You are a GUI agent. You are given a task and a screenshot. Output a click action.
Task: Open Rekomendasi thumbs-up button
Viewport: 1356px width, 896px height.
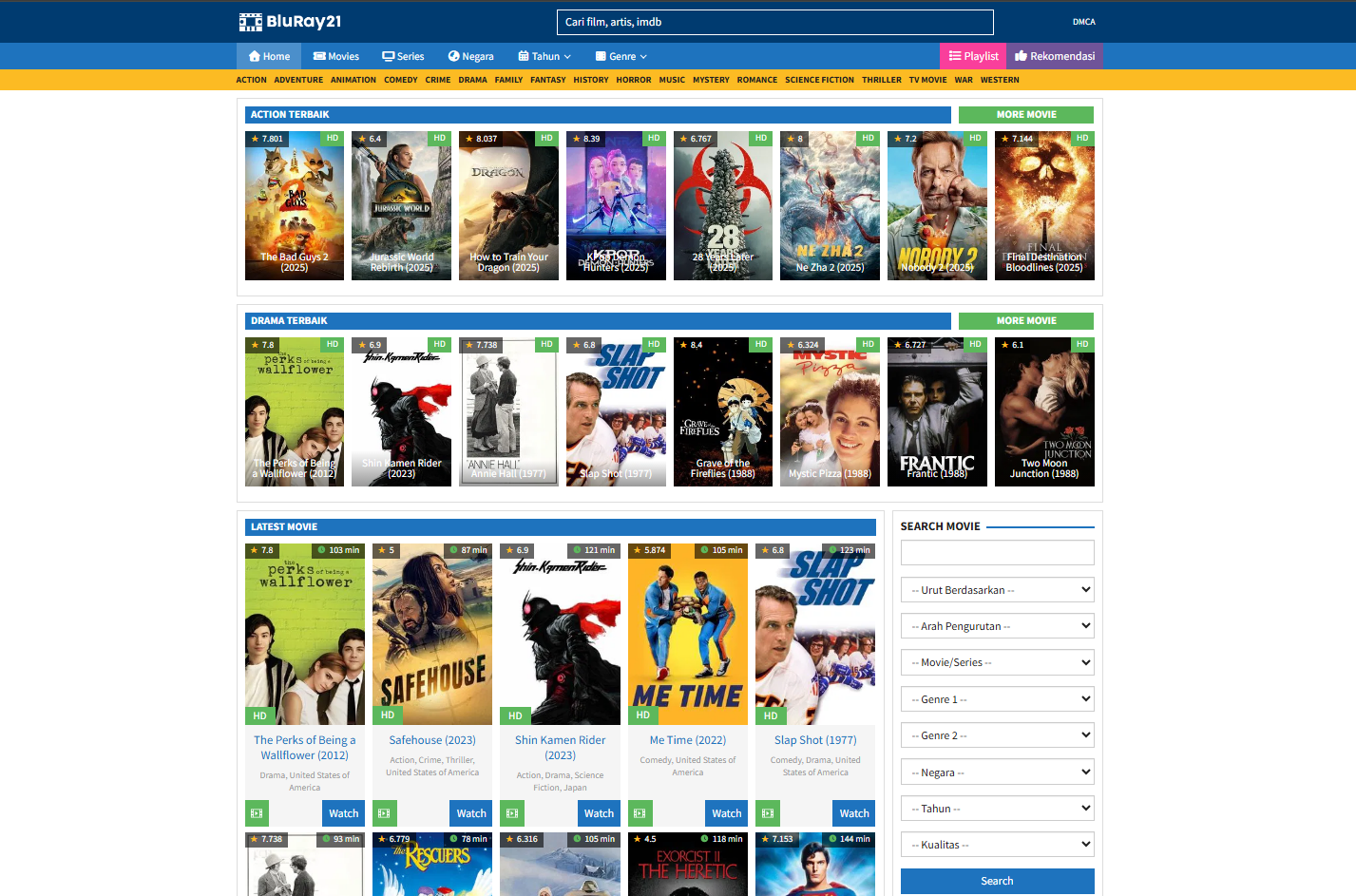point(1055,56)
